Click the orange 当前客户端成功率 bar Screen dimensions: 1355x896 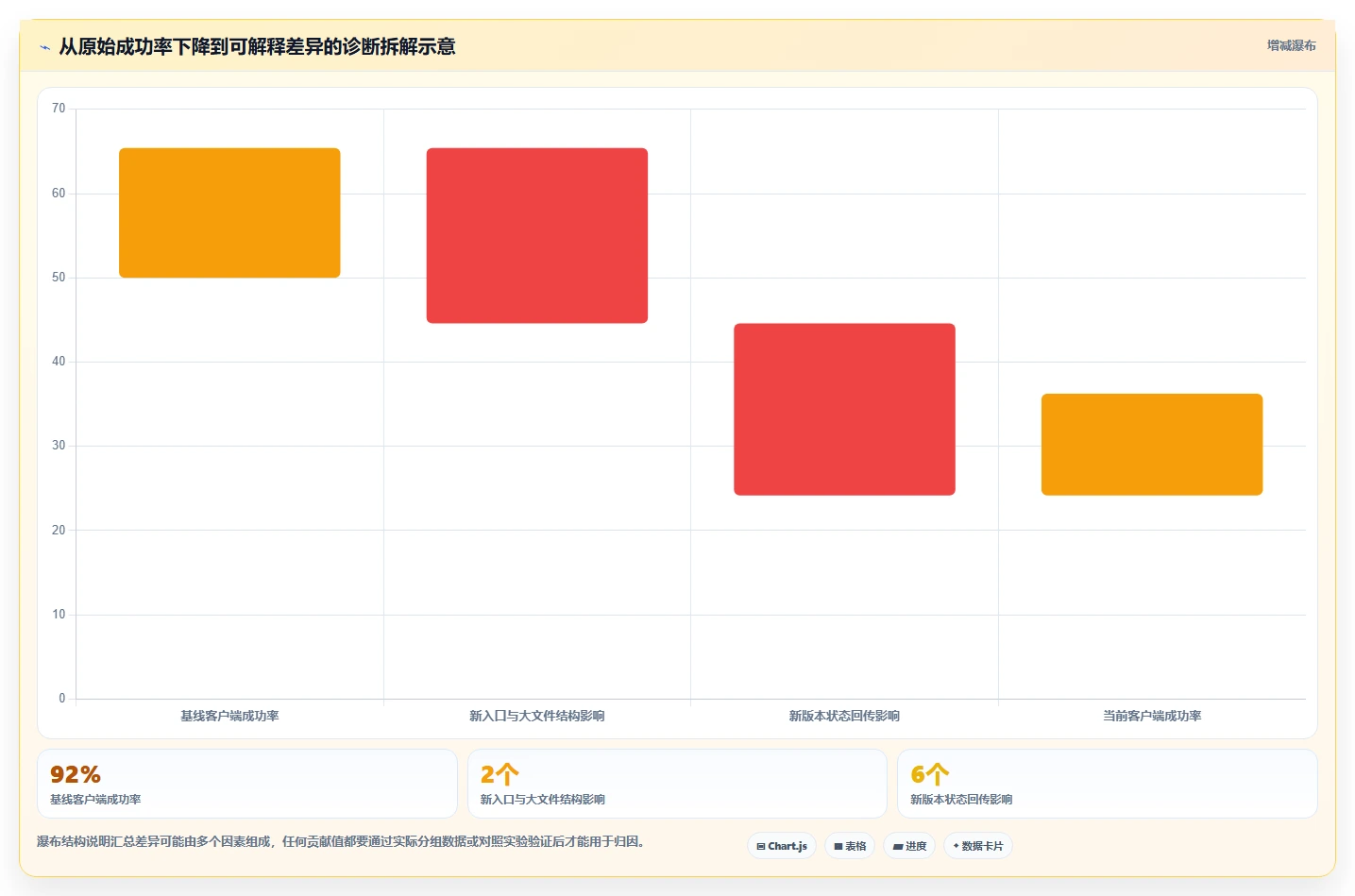click(1152, 444)
